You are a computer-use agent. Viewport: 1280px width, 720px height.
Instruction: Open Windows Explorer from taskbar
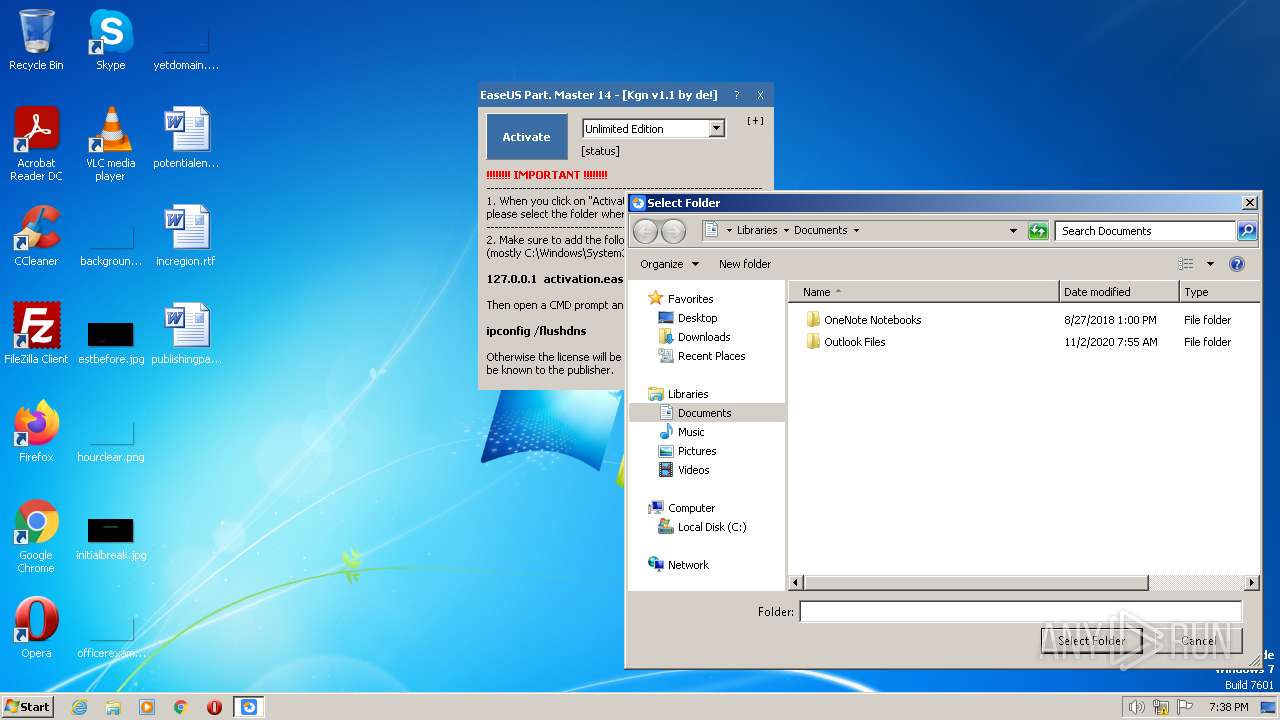pyautogui.click(x=113, y=707)
